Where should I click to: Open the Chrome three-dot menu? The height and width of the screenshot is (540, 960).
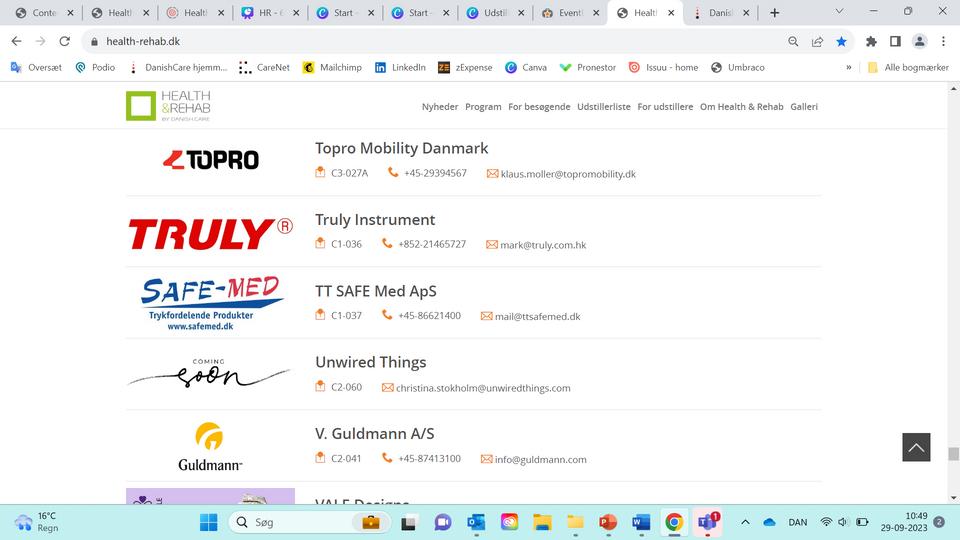(x=943, y=41)
